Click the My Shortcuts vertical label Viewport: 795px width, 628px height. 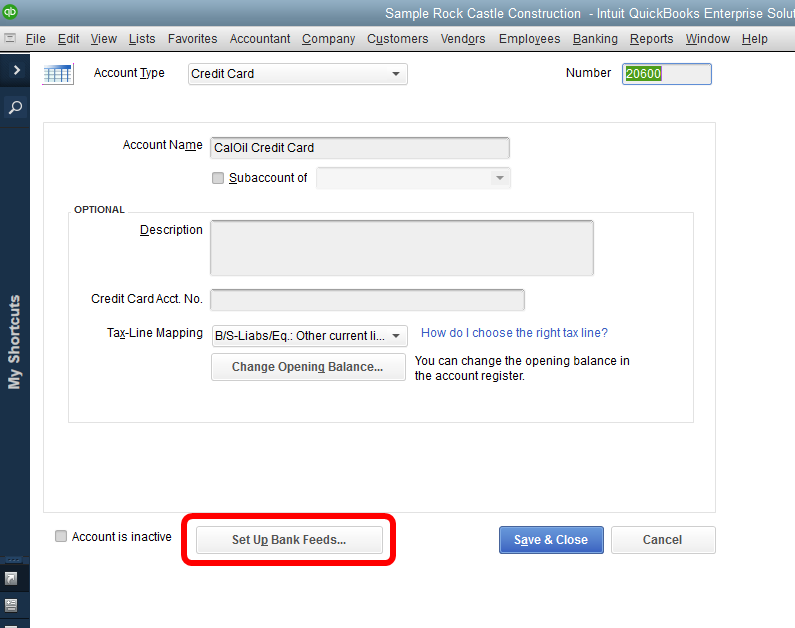14,342
